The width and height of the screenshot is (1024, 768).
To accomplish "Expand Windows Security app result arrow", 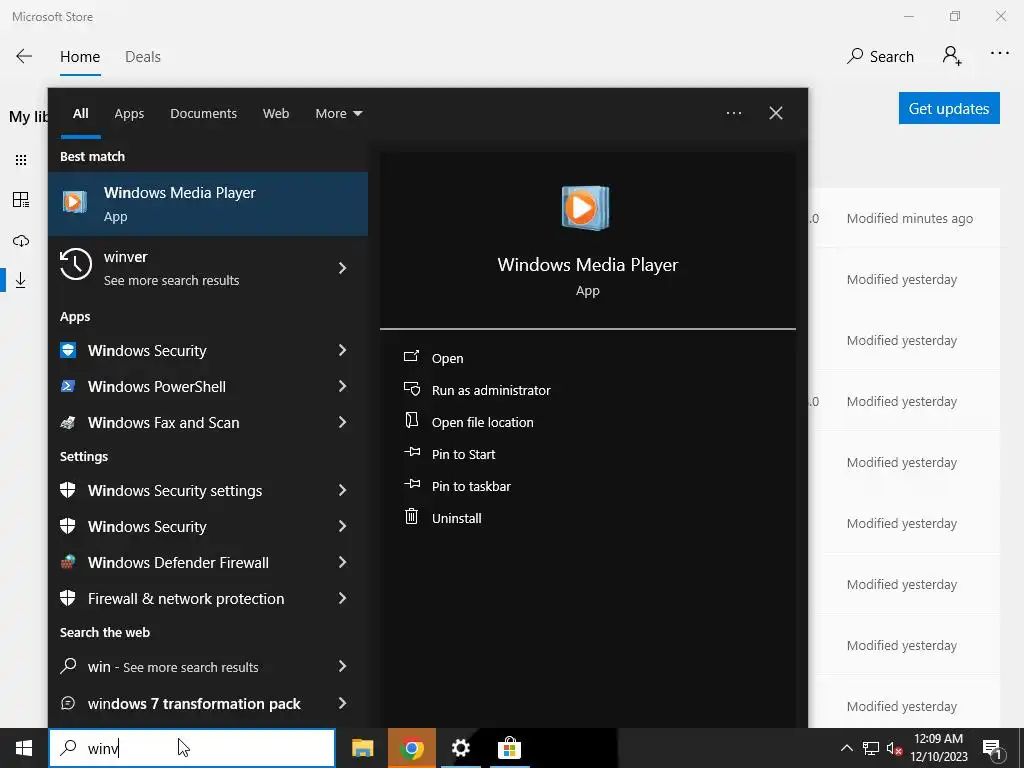I will 342,350.
